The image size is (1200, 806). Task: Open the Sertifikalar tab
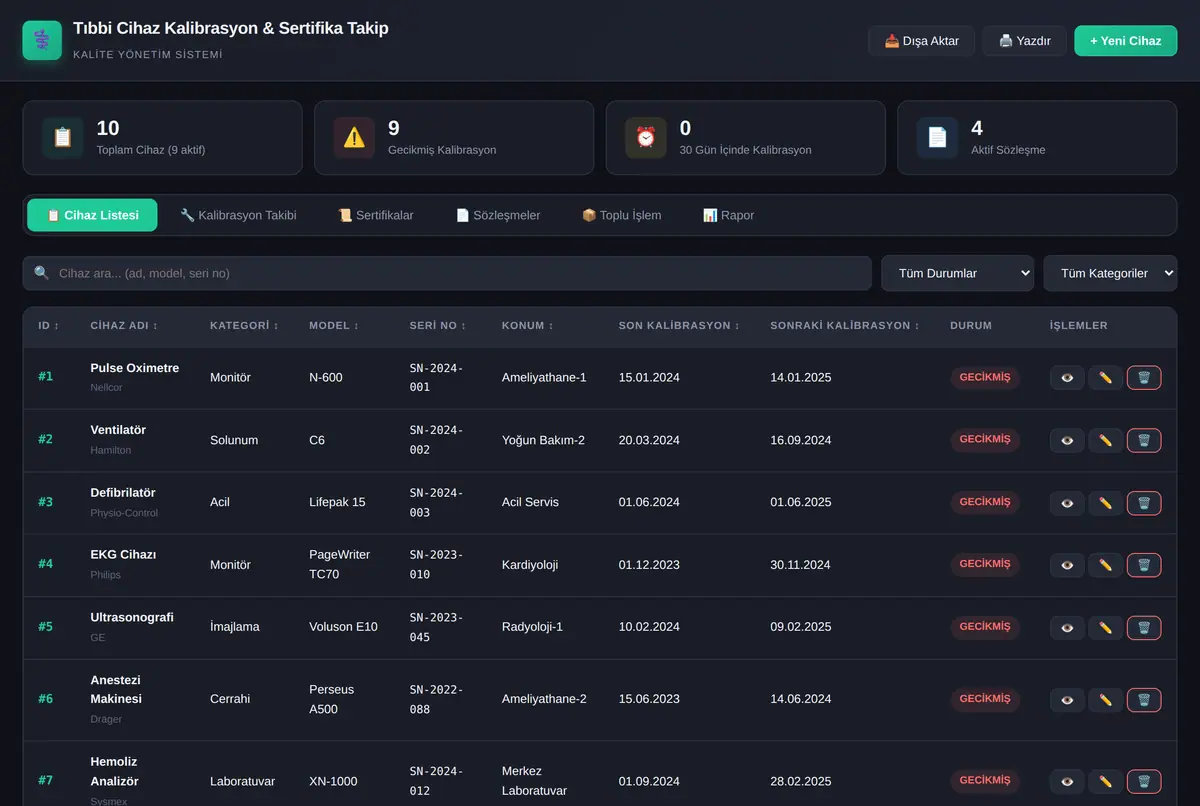point(375,215)
